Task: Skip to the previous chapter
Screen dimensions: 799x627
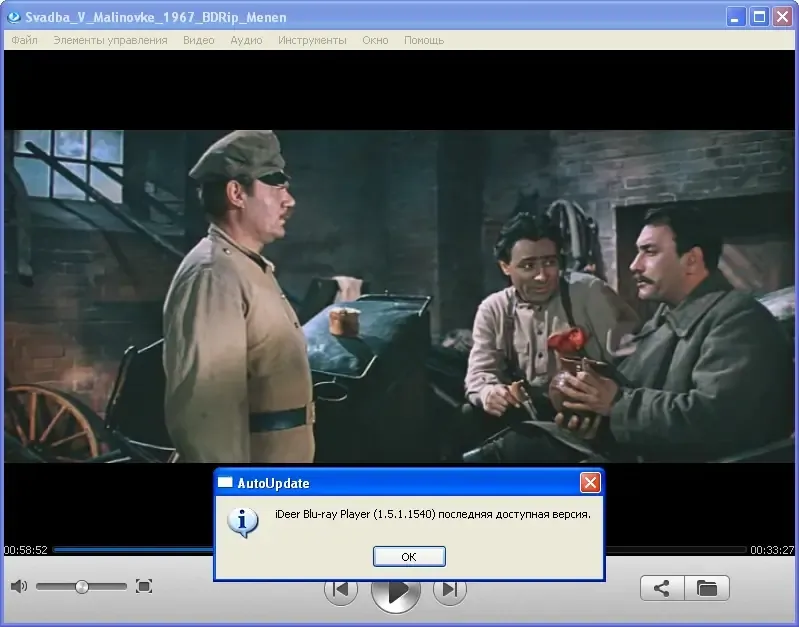Action: (x=340, y=590)
